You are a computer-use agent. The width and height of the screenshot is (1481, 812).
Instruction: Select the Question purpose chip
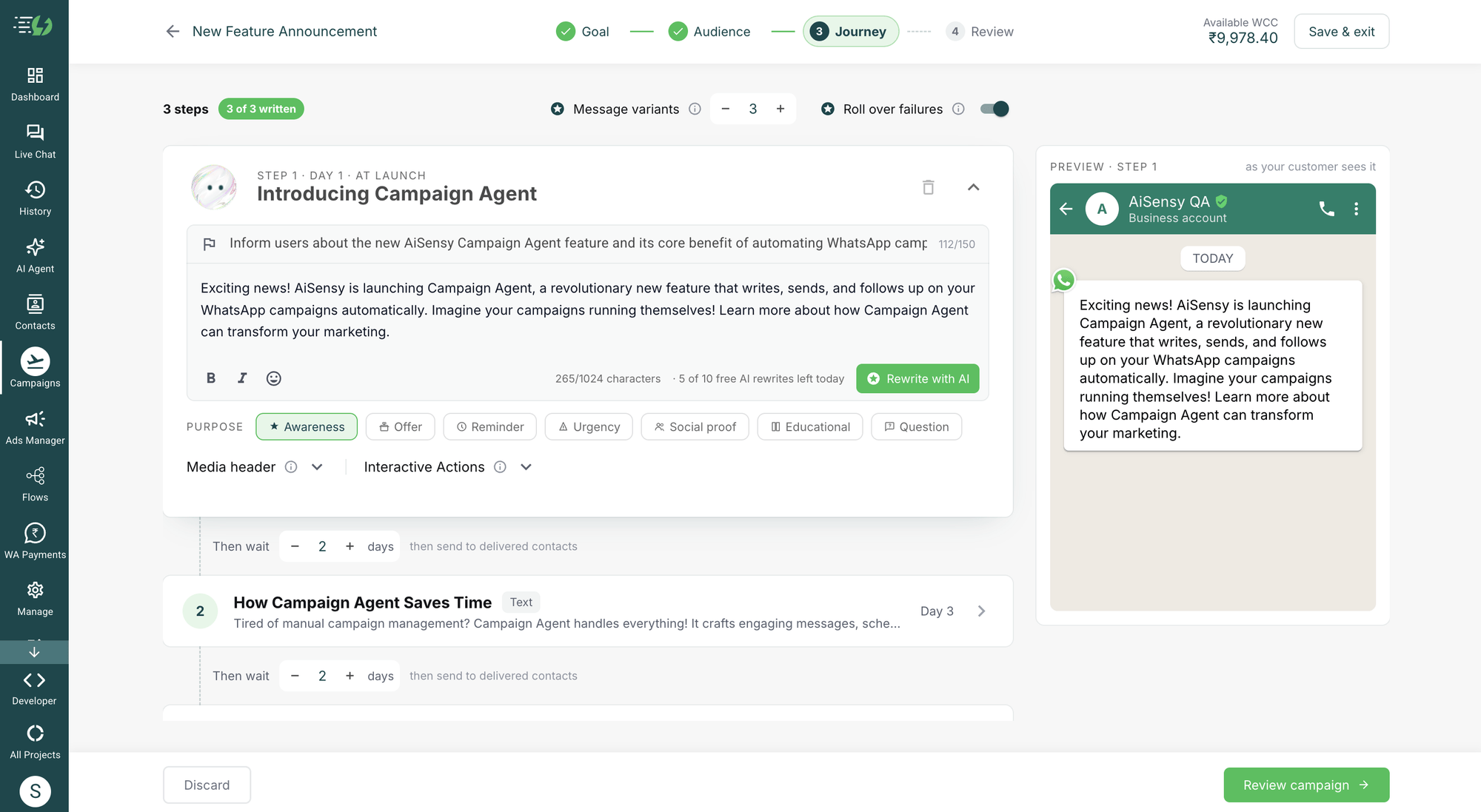click(917, 426)
